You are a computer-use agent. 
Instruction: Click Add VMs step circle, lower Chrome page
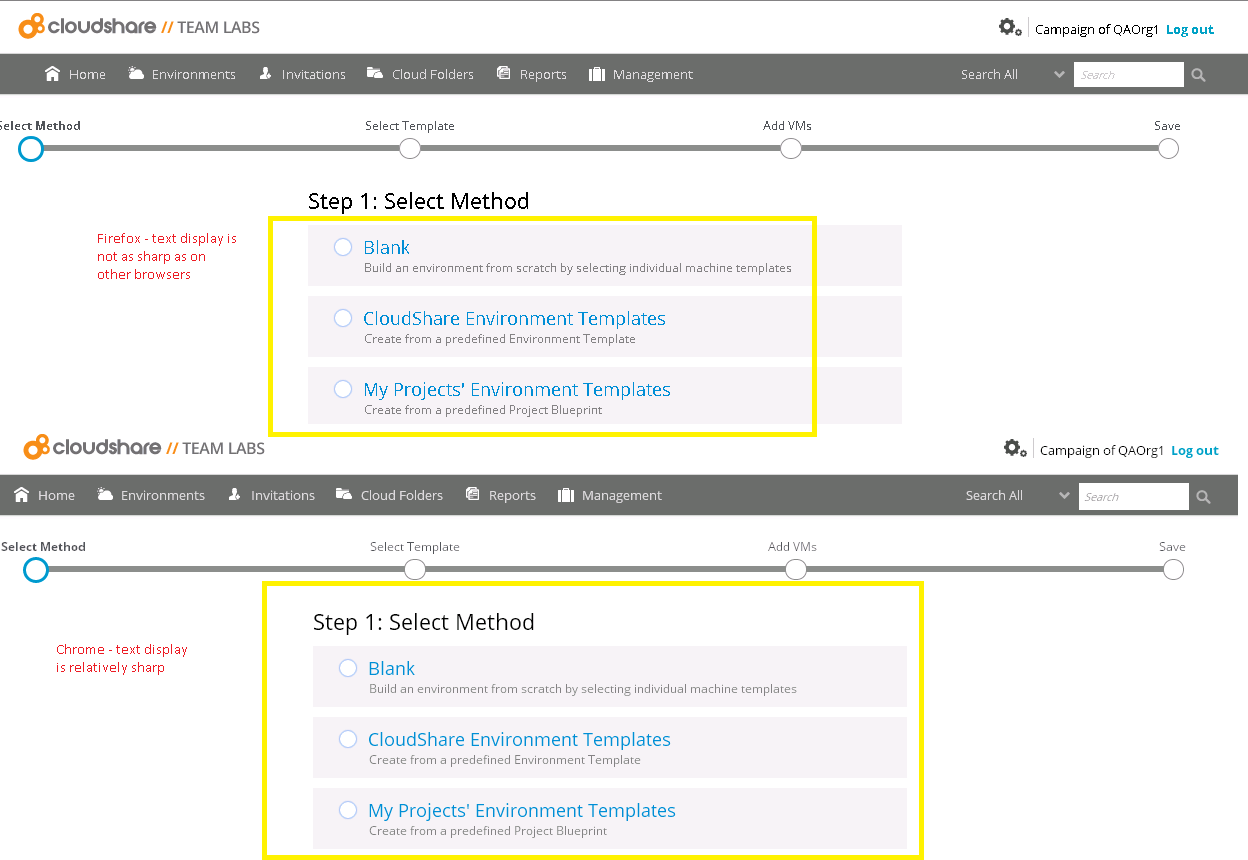[x=796, y=570]
